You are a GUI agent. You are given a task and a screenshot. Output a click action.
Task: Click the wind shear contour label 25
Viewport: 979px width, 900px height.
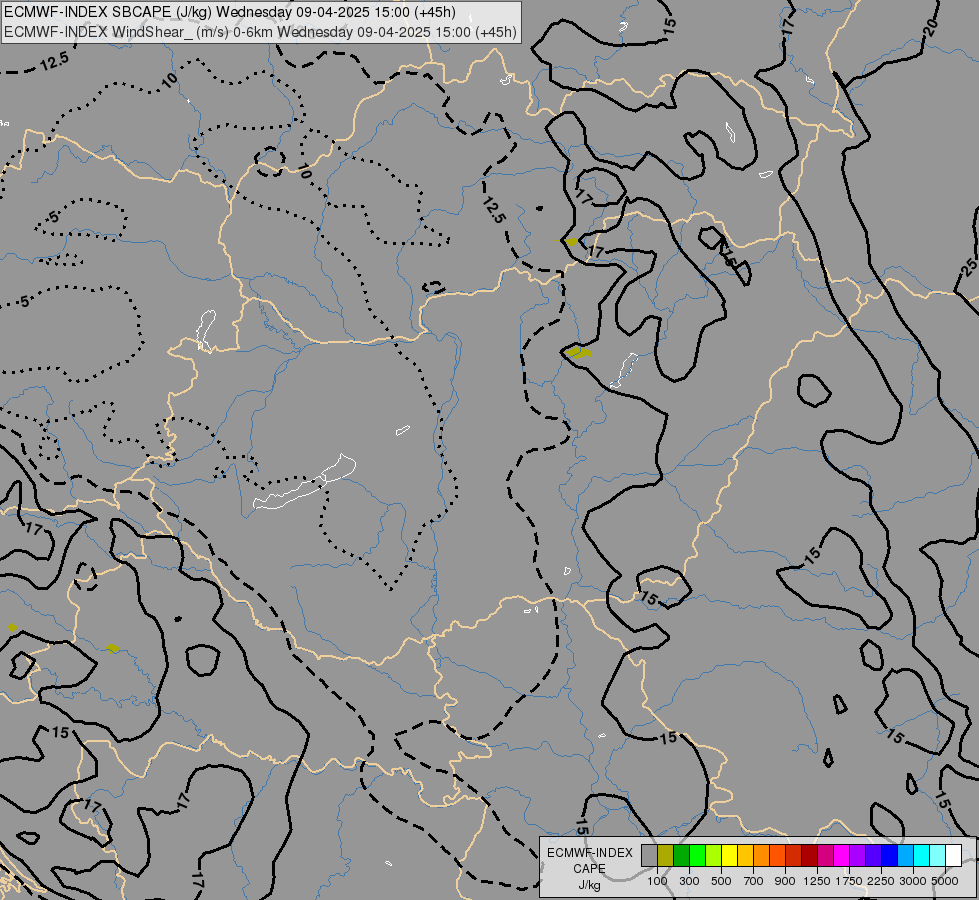[x=969, y=267]
